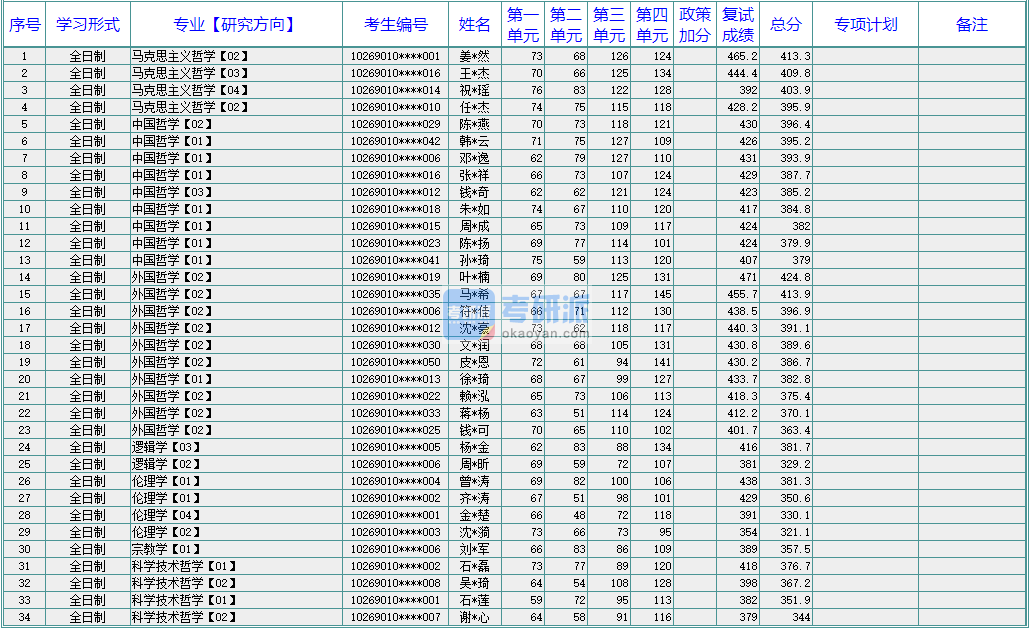This screenshot has width=1034, height=628.
Task: Select name 姜*然 in row 1
Action: (x=474, y=57)
